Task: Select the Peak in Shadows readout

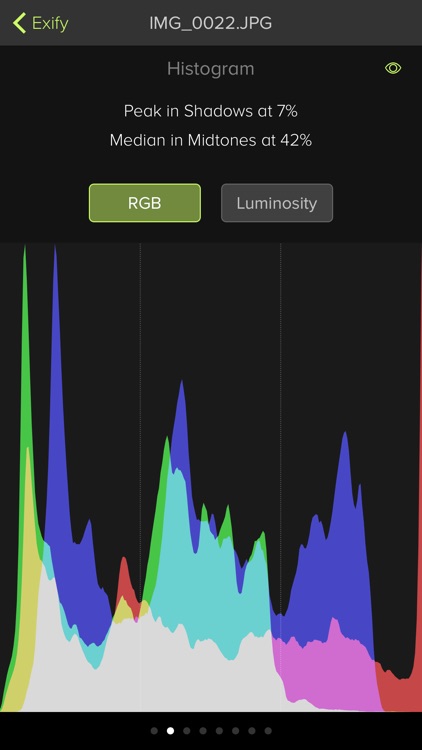Action: [x=211, y=111]
